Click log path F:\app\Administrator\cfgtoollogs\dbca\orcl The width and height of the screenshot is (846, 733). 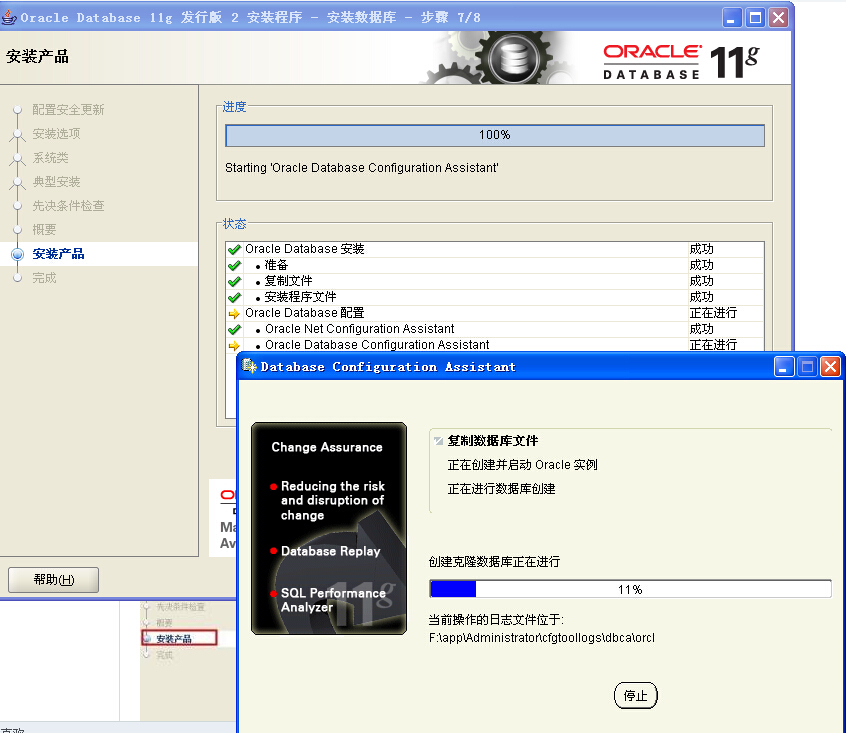click(542, 638)
